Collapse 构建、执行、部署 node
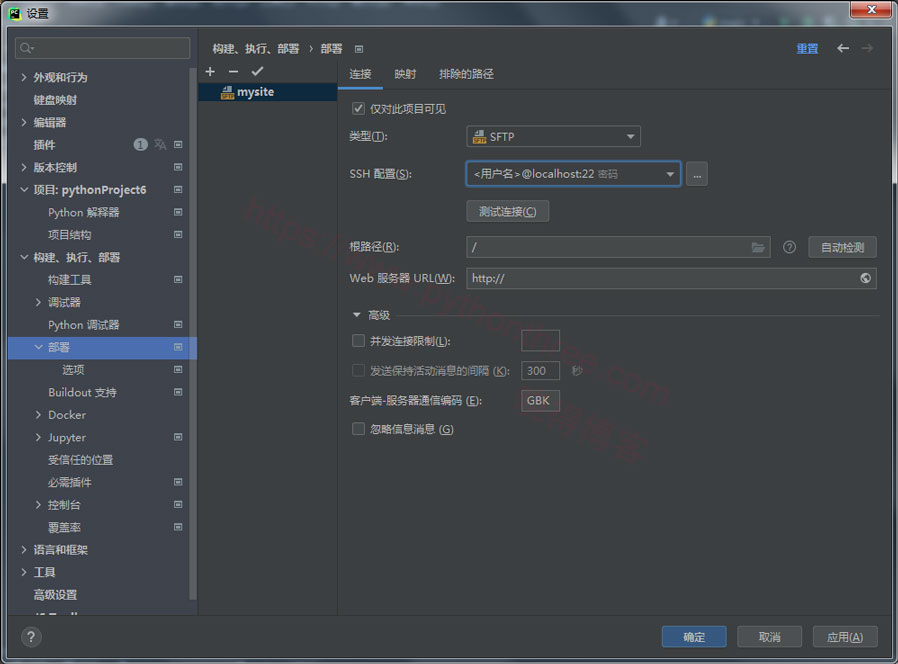 pyautogui.click(x=23, y=257)
